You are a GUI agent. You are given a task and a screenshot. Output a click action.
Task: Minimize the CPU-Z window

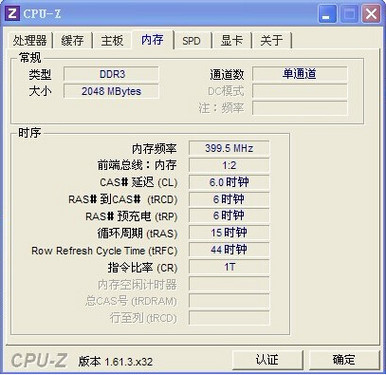coord(327,14)
